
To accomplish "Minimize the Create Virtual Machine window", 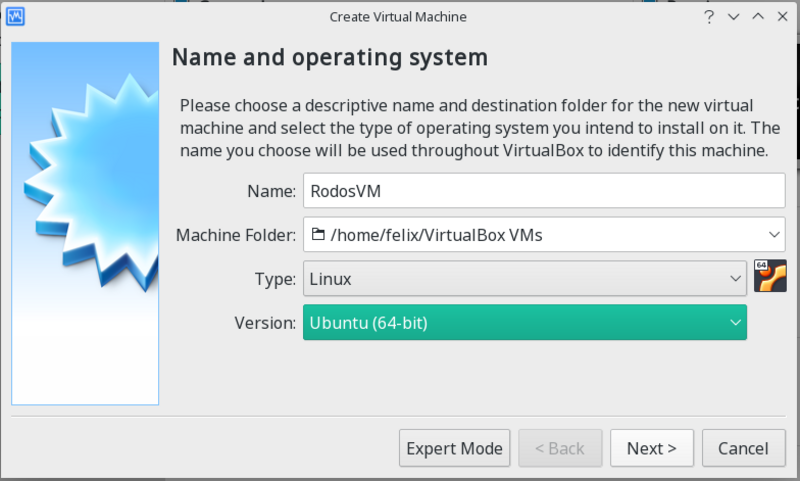I will [x=733, y=17].
